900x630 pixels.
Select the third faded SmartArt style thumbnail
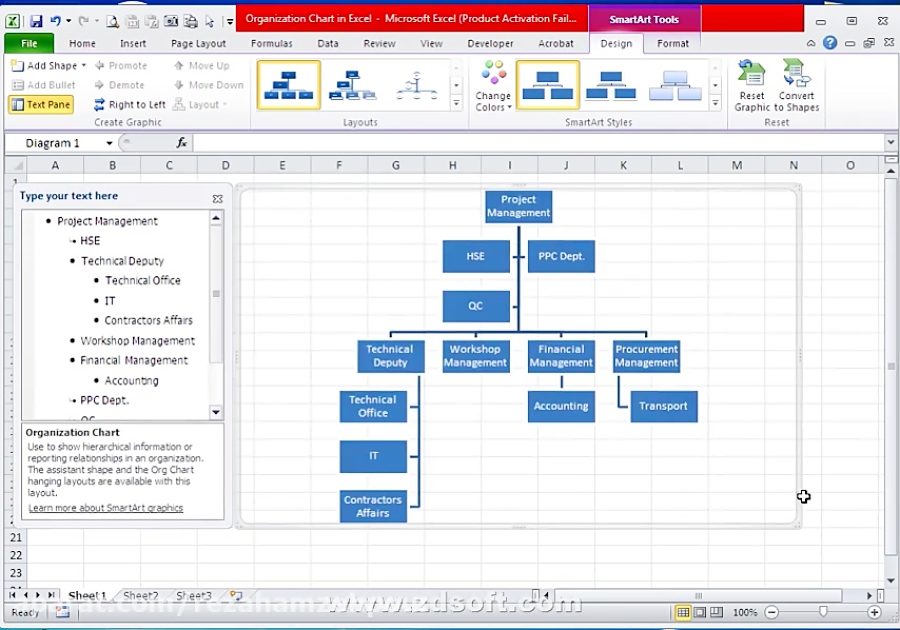[x=675, y=85]
